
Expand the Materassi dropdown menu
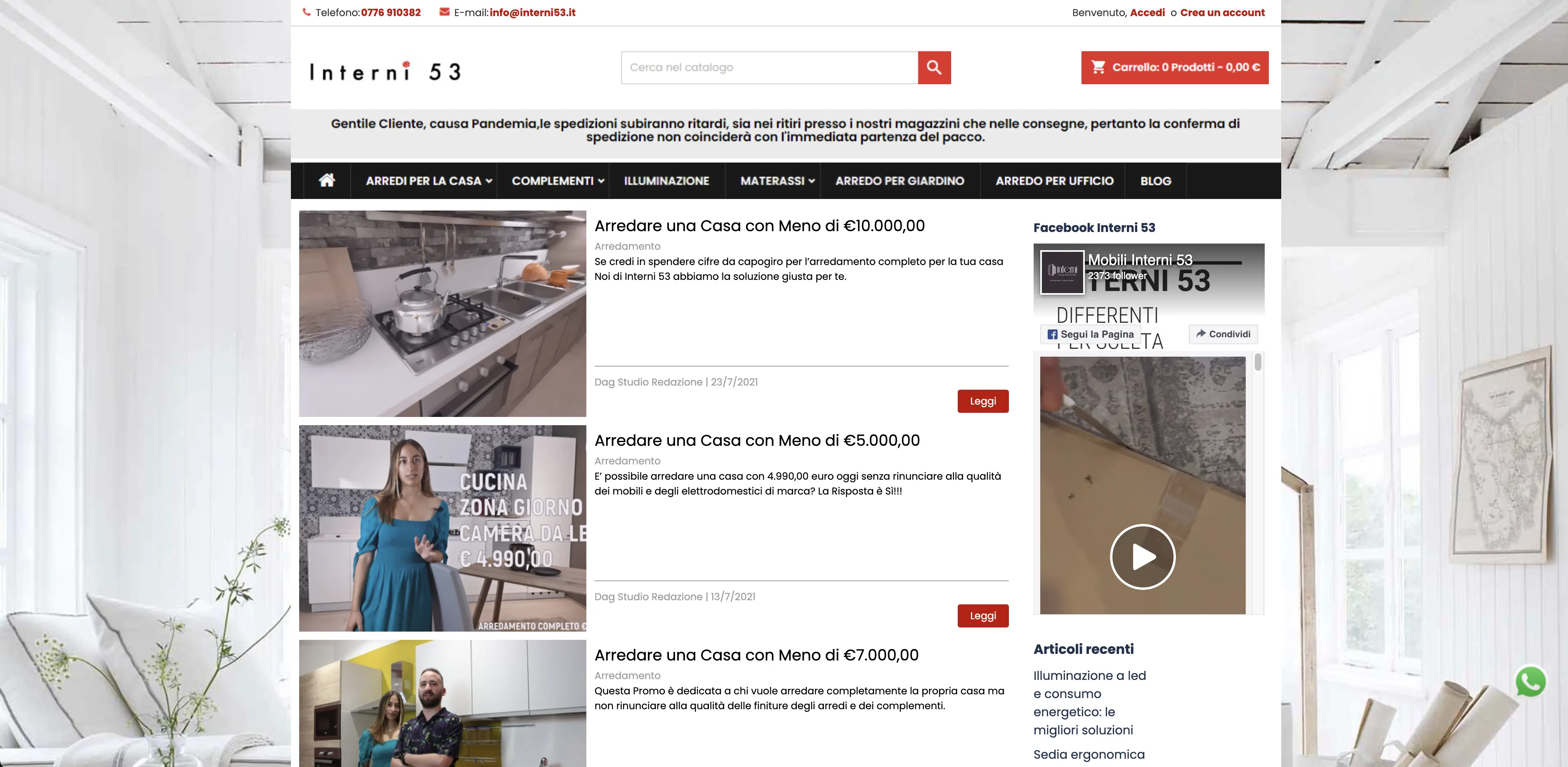click(811, 181)
